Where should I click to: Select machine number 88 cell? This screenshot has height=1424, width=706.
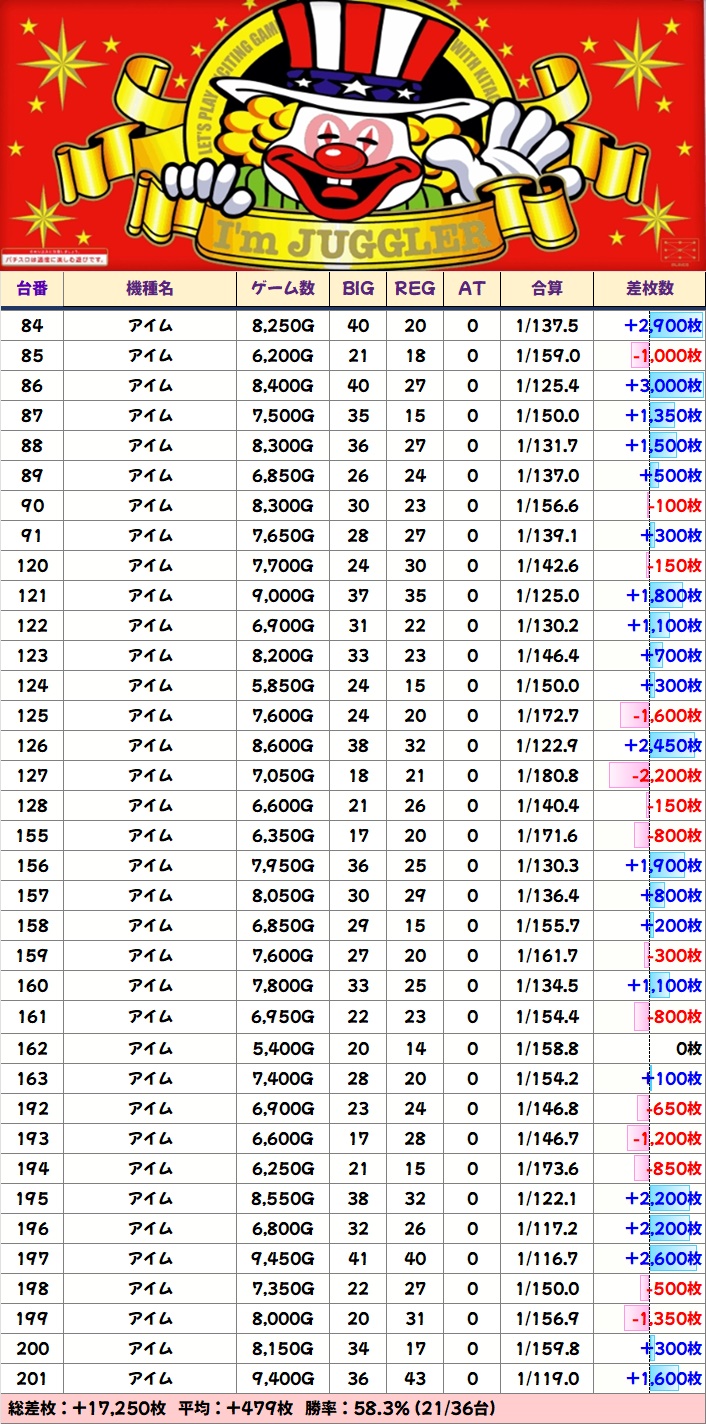(32, 446)
